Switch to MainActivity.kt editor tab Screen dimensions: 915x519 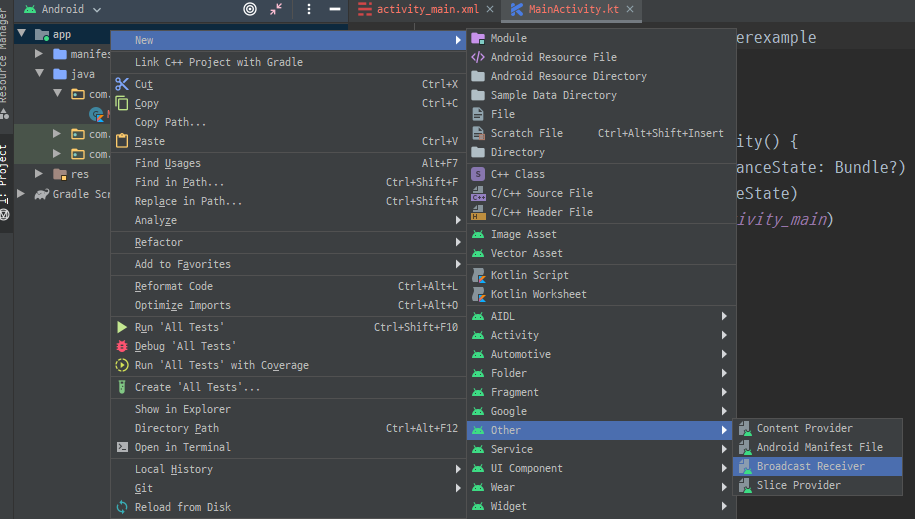click(x=573, y=9)
